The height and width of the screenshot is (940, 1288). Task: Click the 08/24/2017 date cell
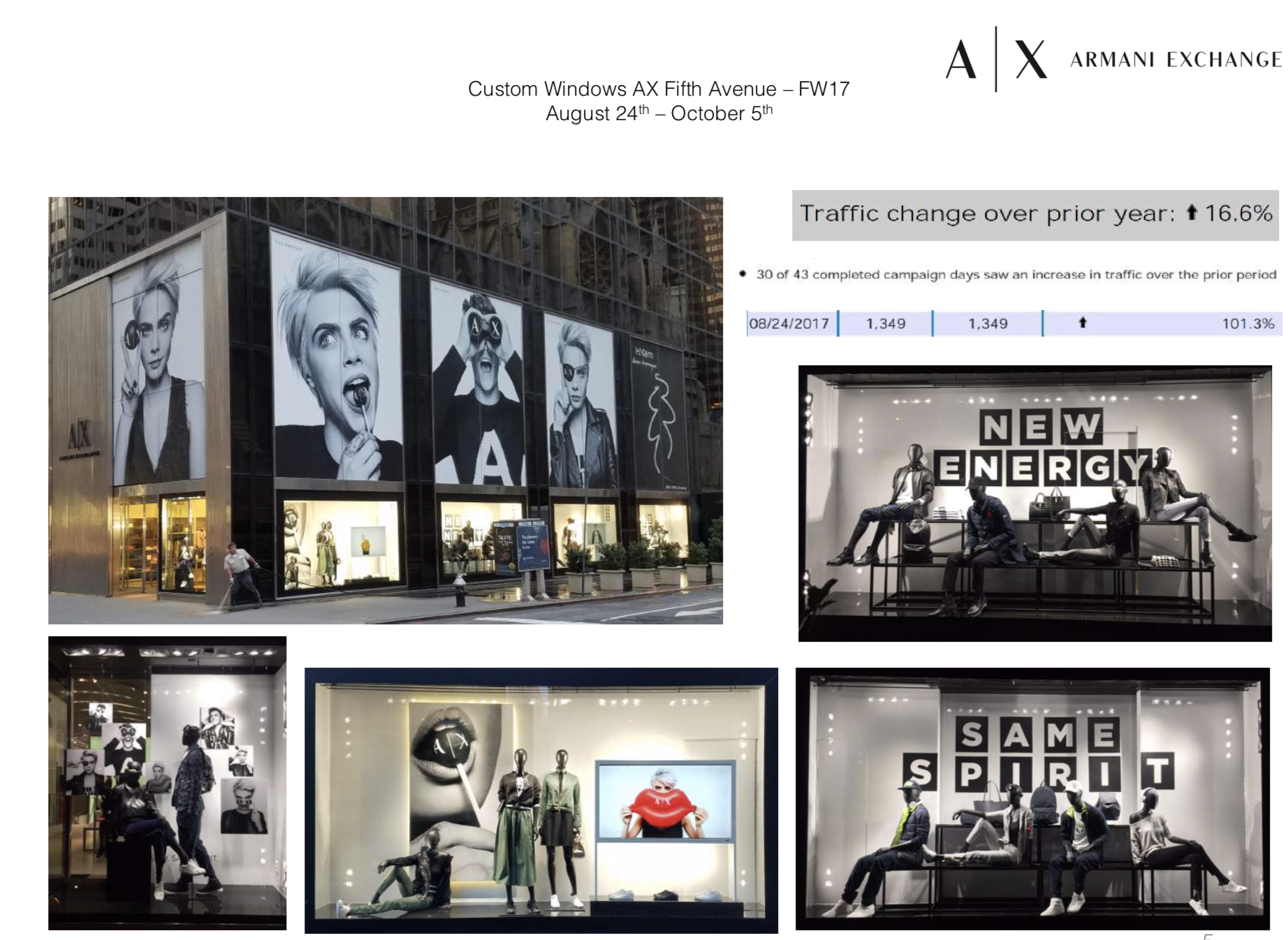pos(791,323)
